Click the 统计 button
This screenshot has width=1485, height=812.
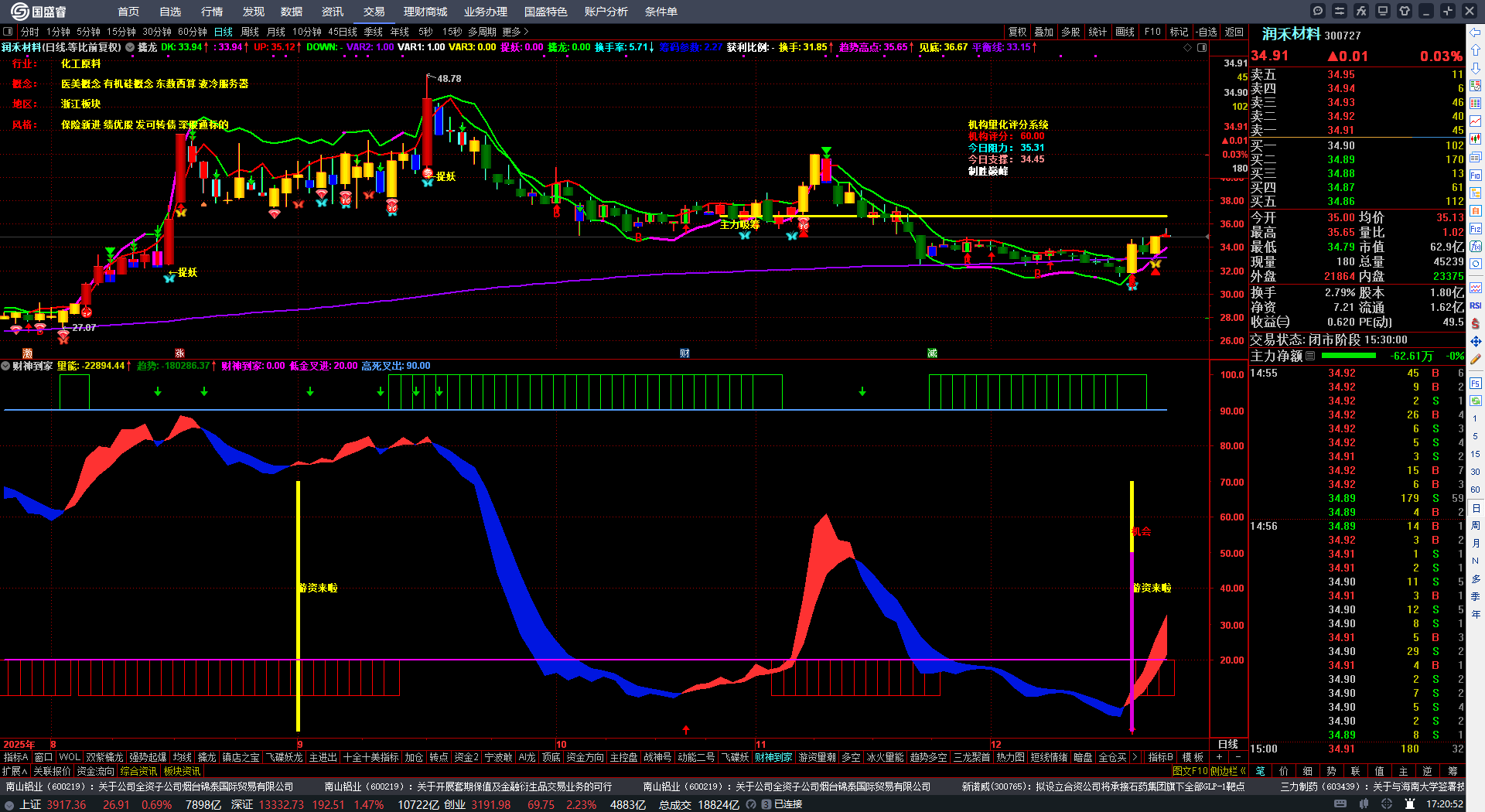[1098, 32]
